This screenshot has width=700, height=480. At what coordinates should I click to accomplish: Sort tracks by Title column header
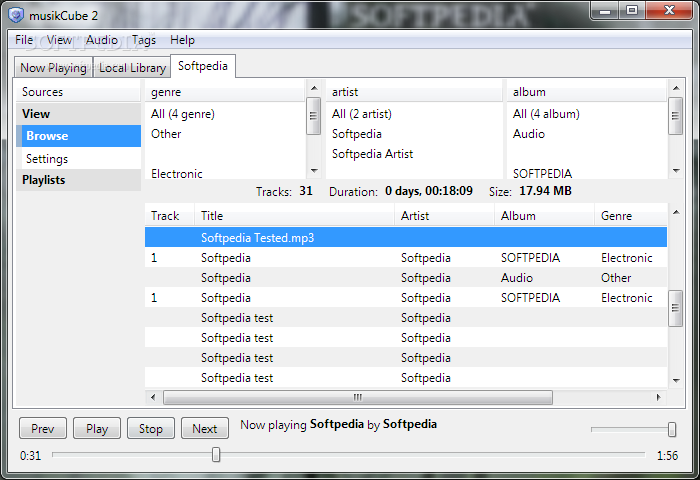295,216
